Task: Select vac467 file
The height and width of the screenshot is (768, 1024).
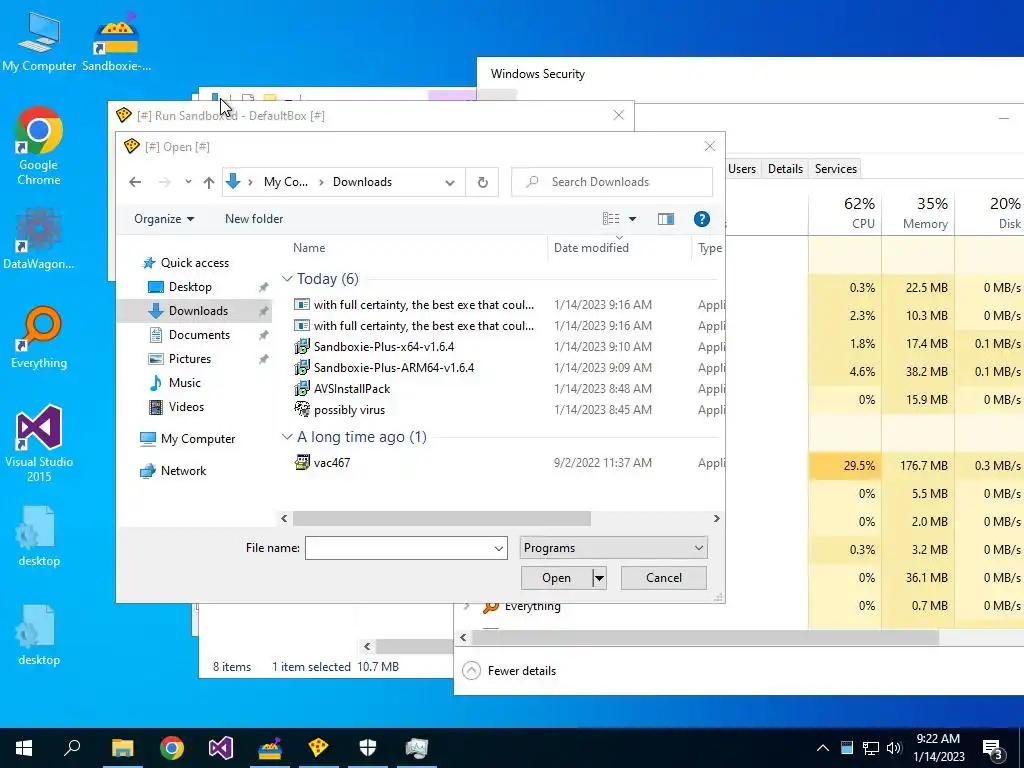Action: click(x=332, y=462)
